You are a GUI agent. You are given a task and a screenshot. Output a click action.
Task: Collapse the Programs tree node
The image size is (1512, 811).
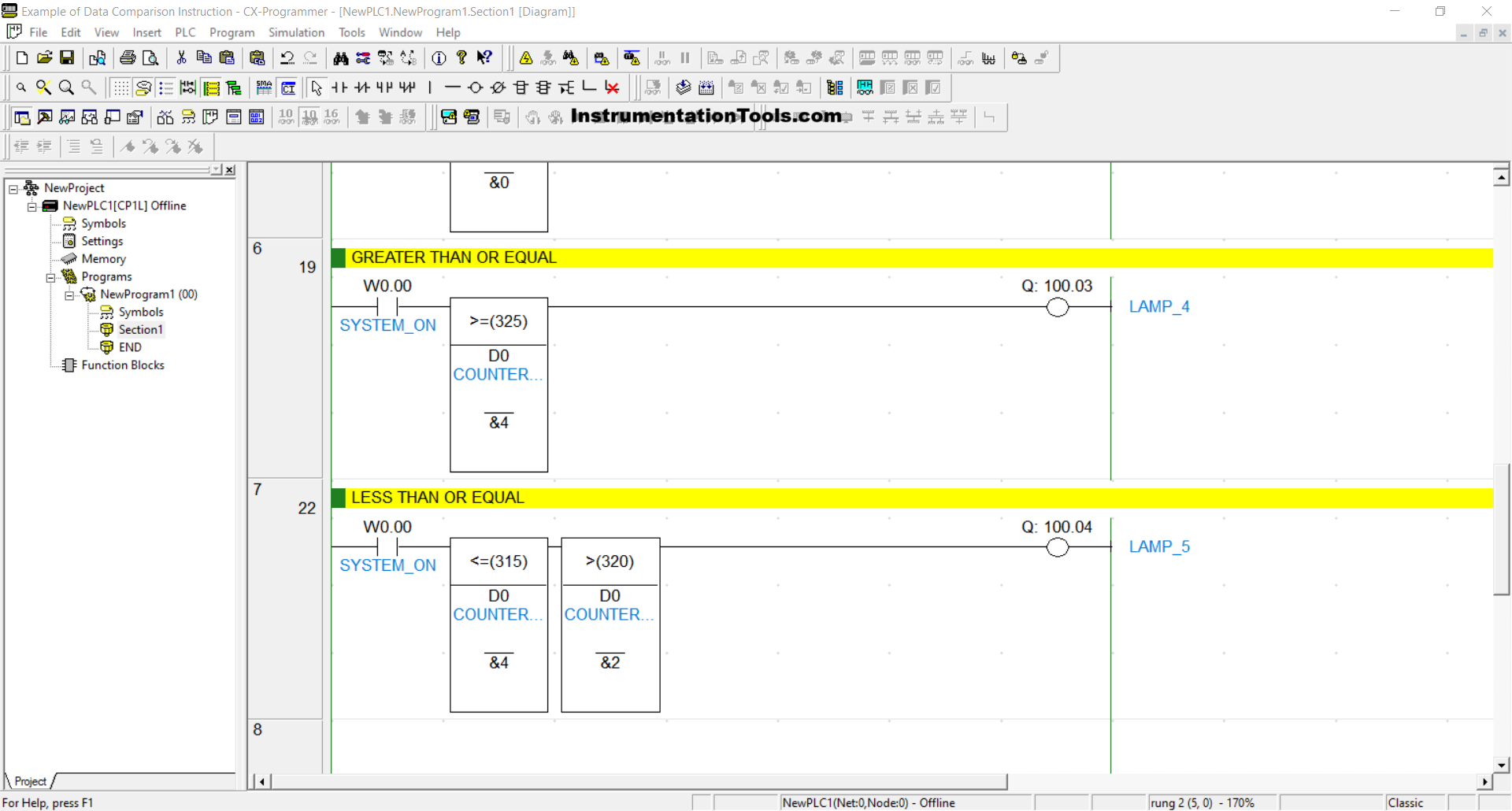[50, 277]
